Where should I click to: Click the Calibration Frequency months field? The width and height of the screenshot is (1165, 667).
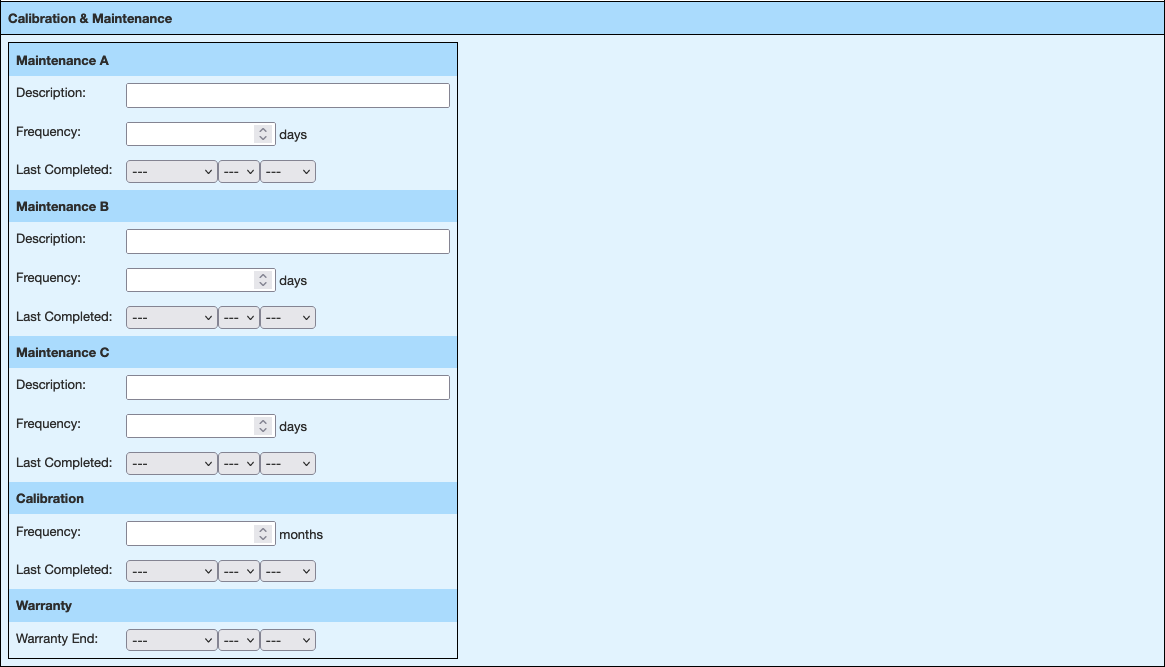(x=190, y=534)
